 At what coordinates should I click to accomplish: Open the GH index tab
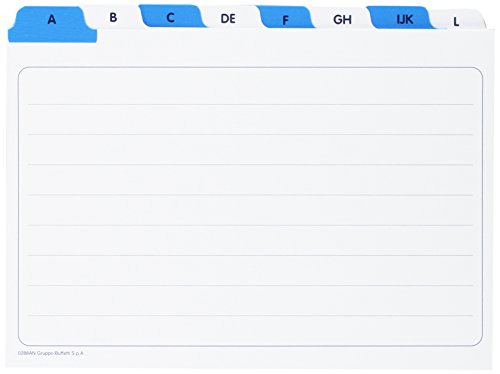pyautogui.click(x=343, y=19)
